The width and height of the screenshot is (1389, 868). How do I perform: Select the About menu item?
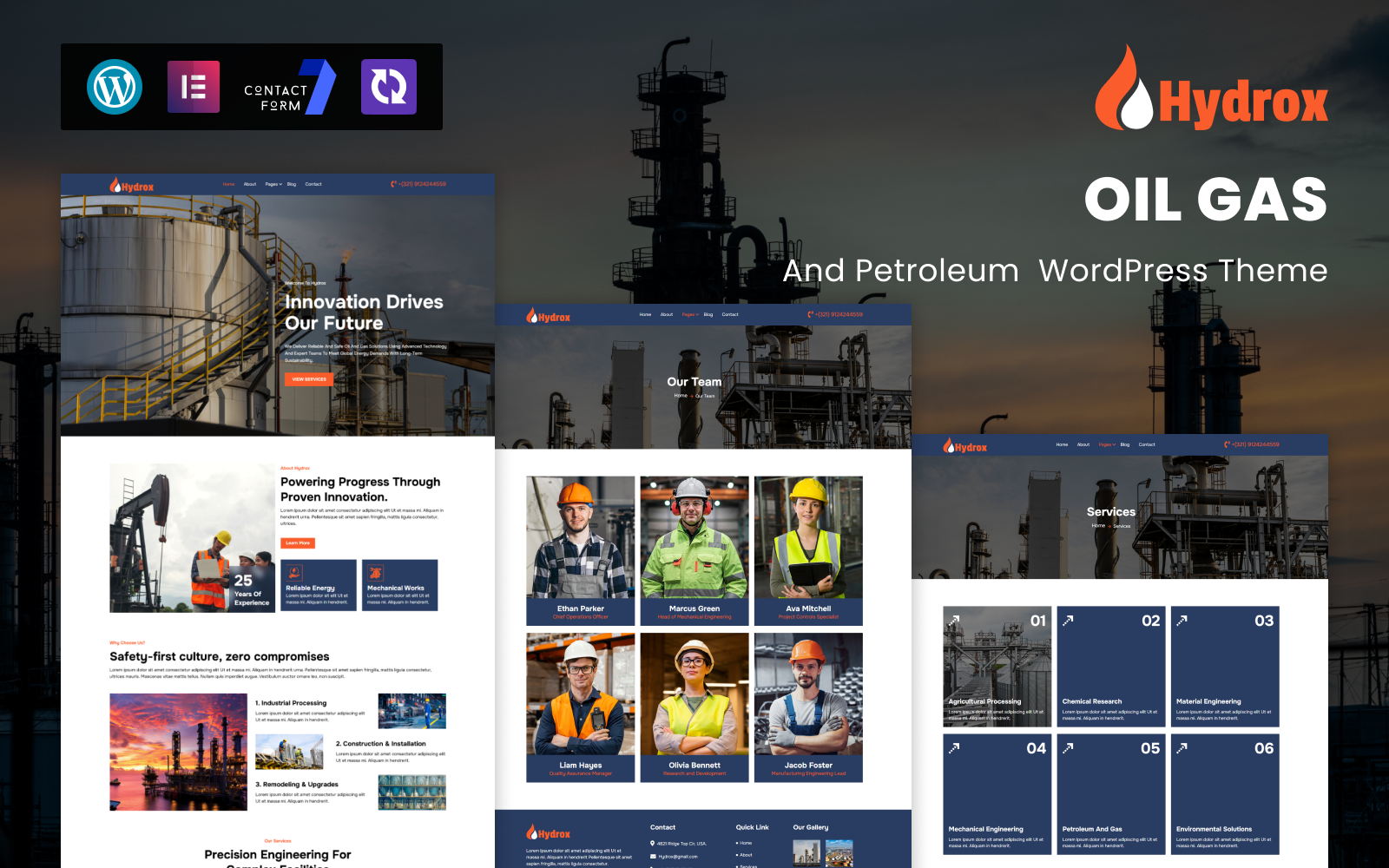coord(250,184)
